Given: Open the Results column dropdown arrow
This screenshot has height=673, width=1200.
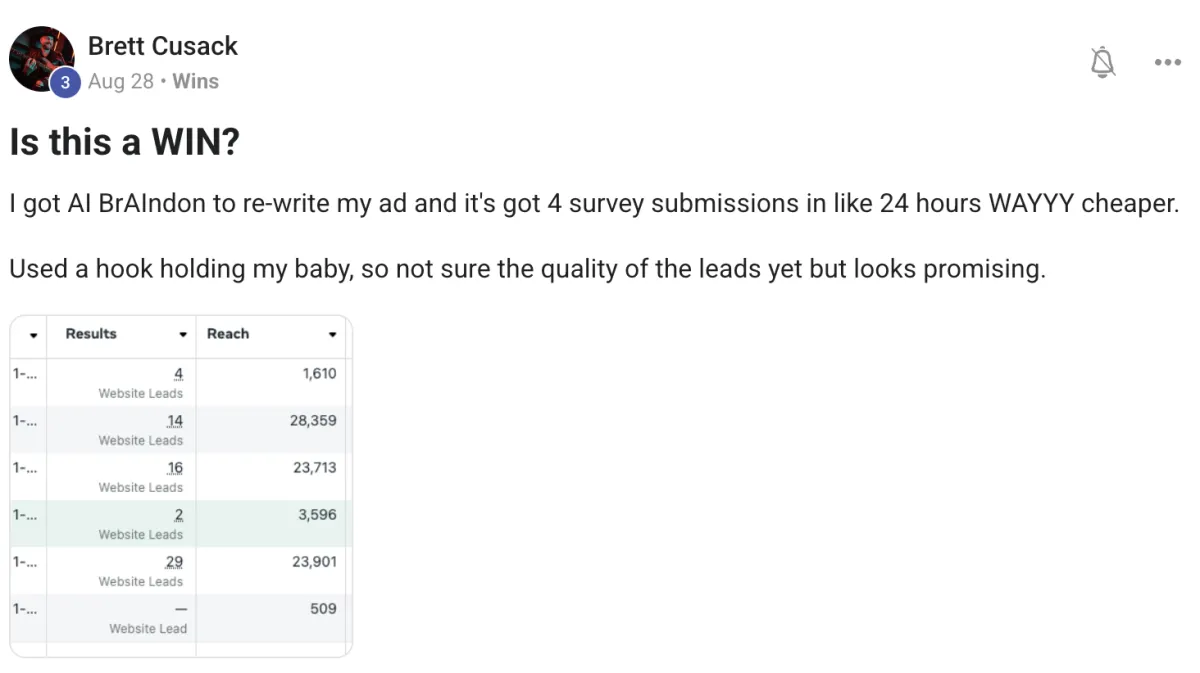Looking at the screenshot, I should coord(183,335).
